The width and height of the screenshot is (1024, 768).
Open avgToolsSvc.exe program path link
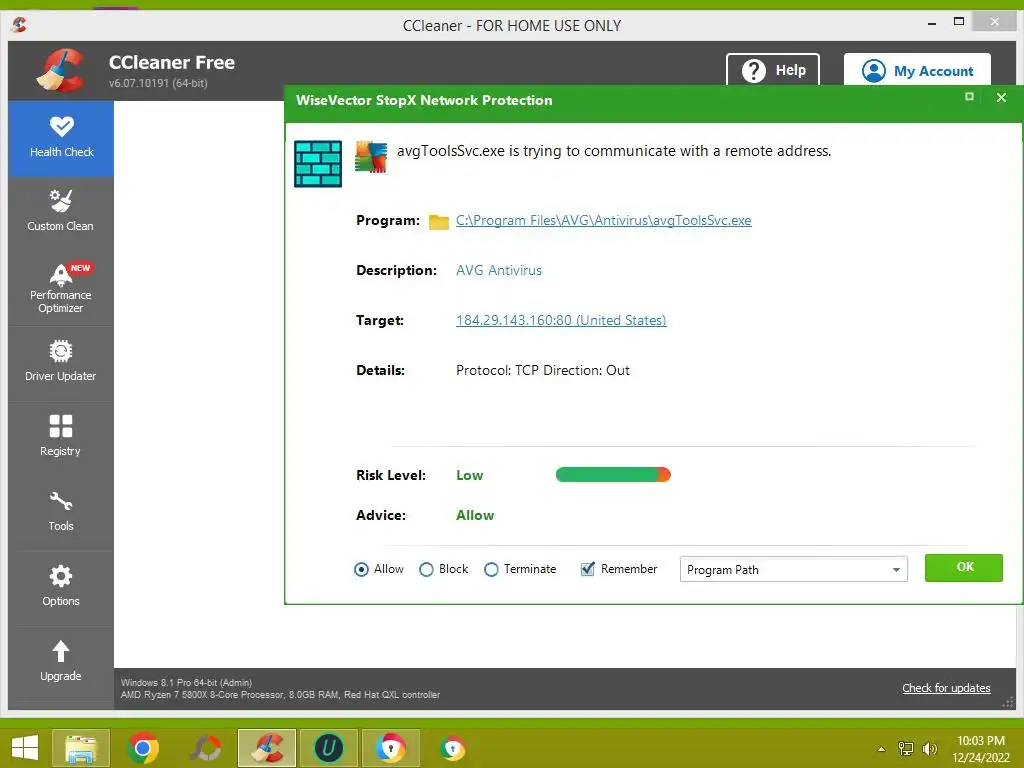[x=603, y=220]
